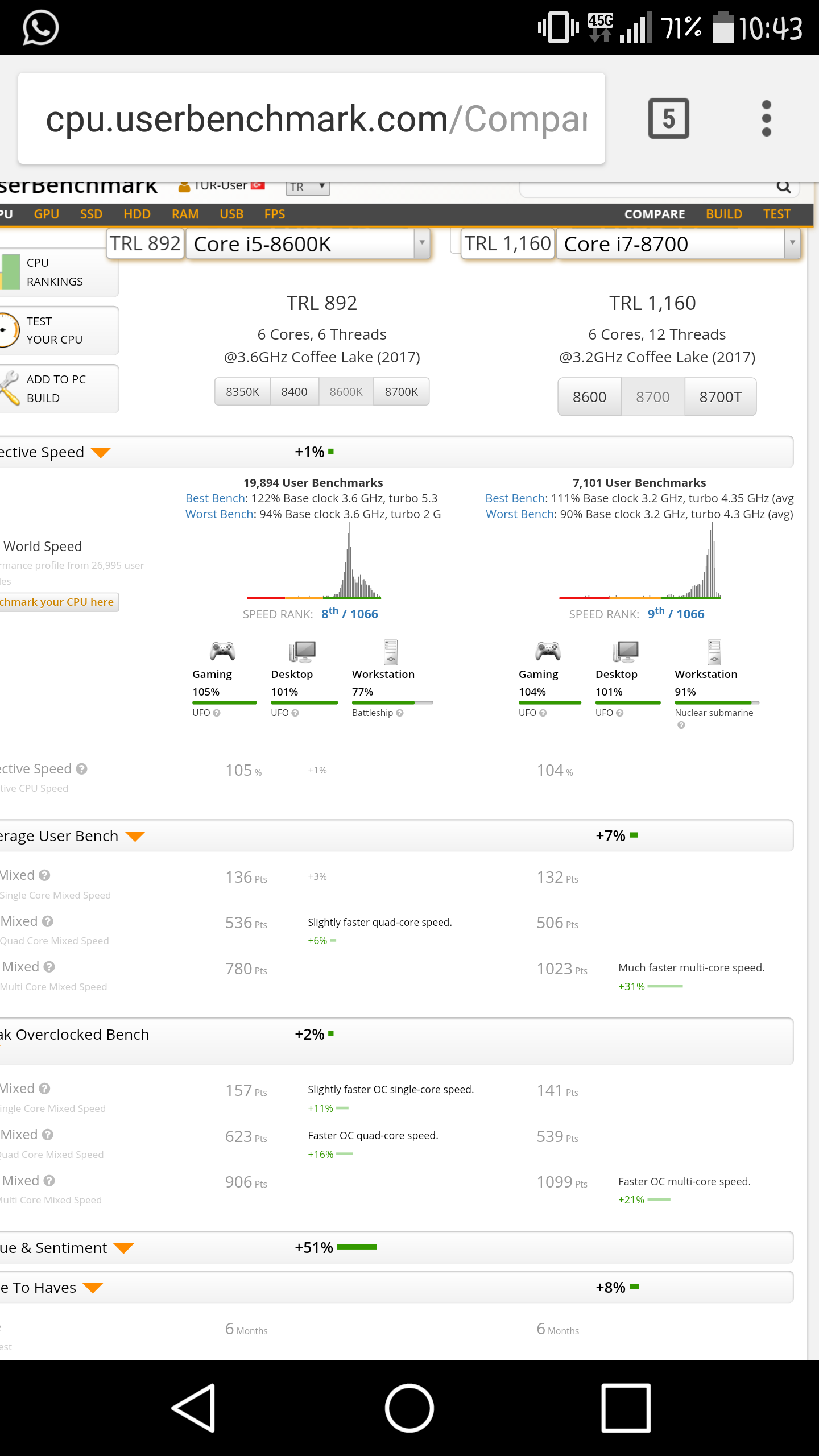The width and height of the screenshot is (819, 1456).
Task: Open CPU Rankings sidebar button
Action: [x=59, y=272]
